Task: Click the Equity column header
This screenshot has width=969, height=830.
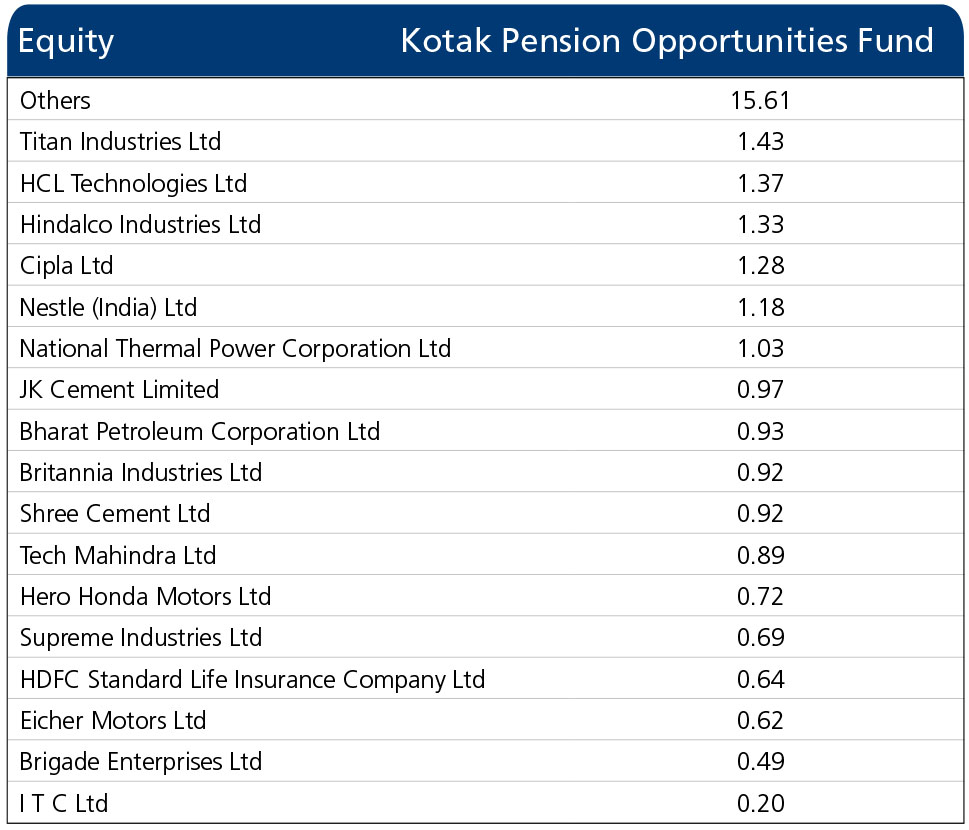Action: (x=66, y=41)
